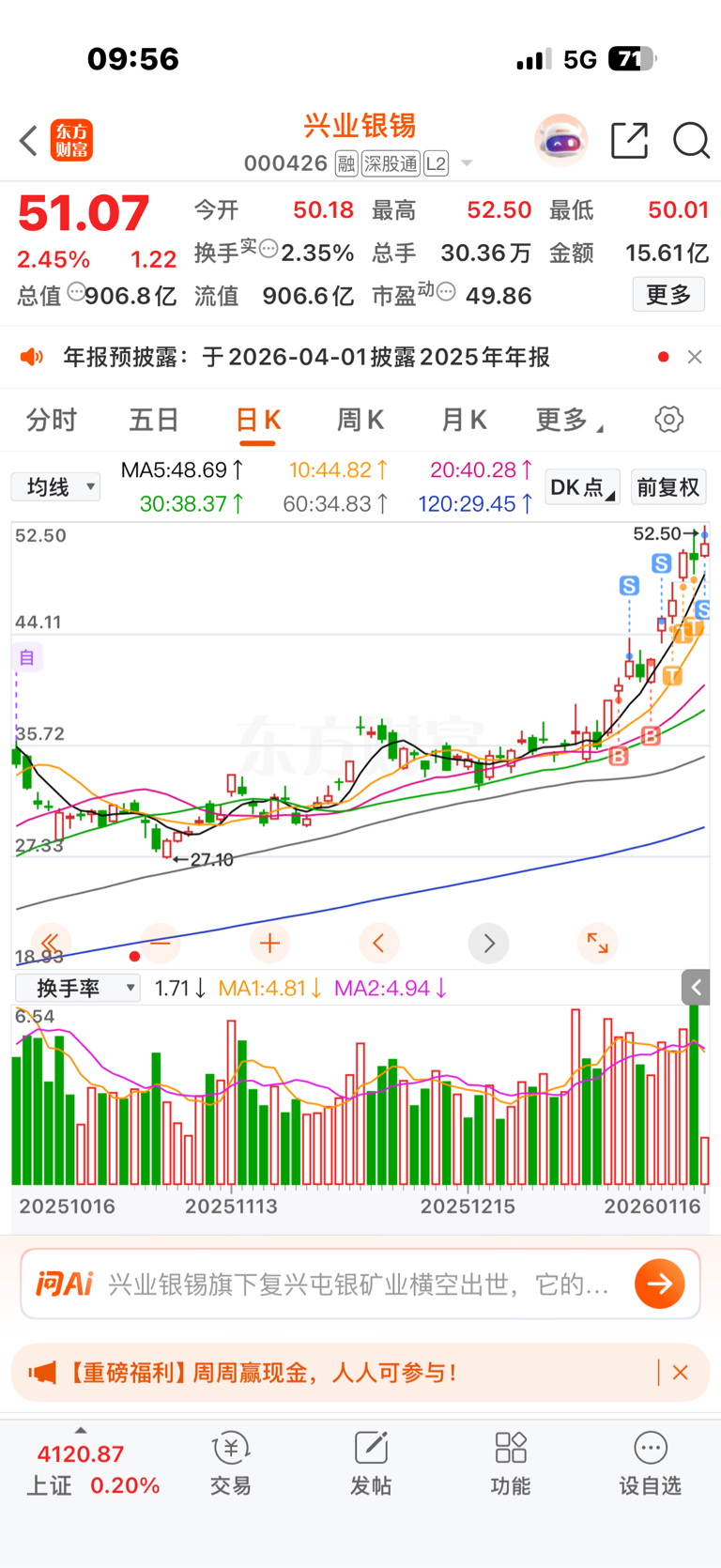This screenshot has height=1568, width=721.
Task: Open the 换手率 sub-indicator dropdown
Action: [78, 988]
